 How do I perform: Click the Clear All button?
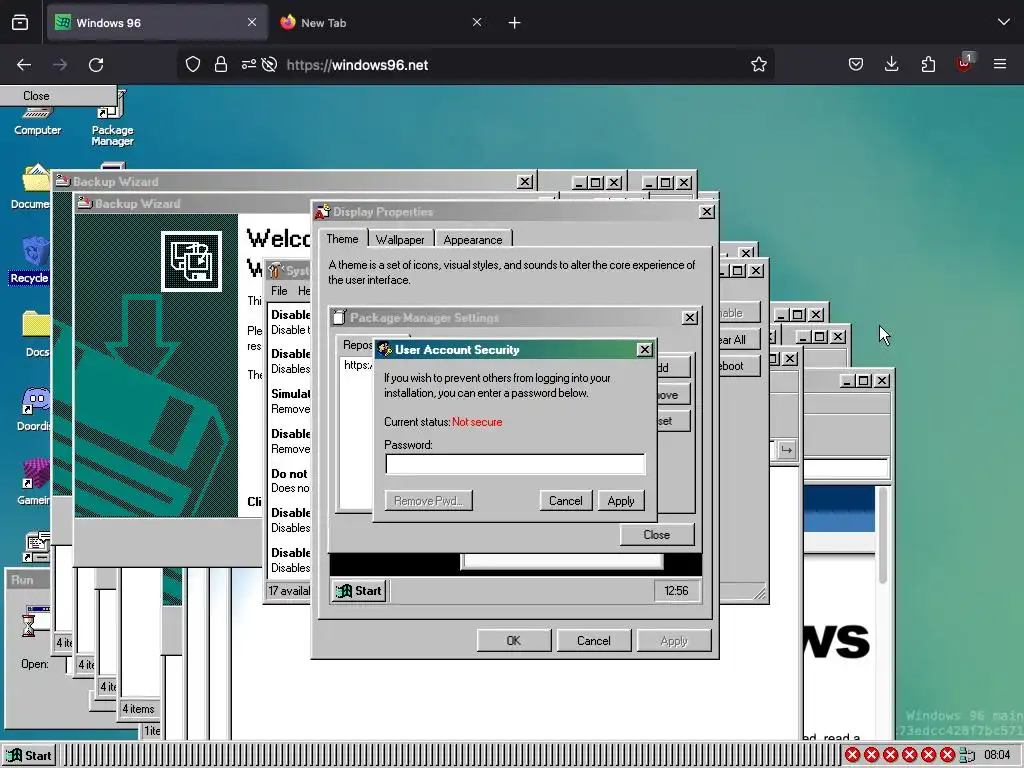739,340
